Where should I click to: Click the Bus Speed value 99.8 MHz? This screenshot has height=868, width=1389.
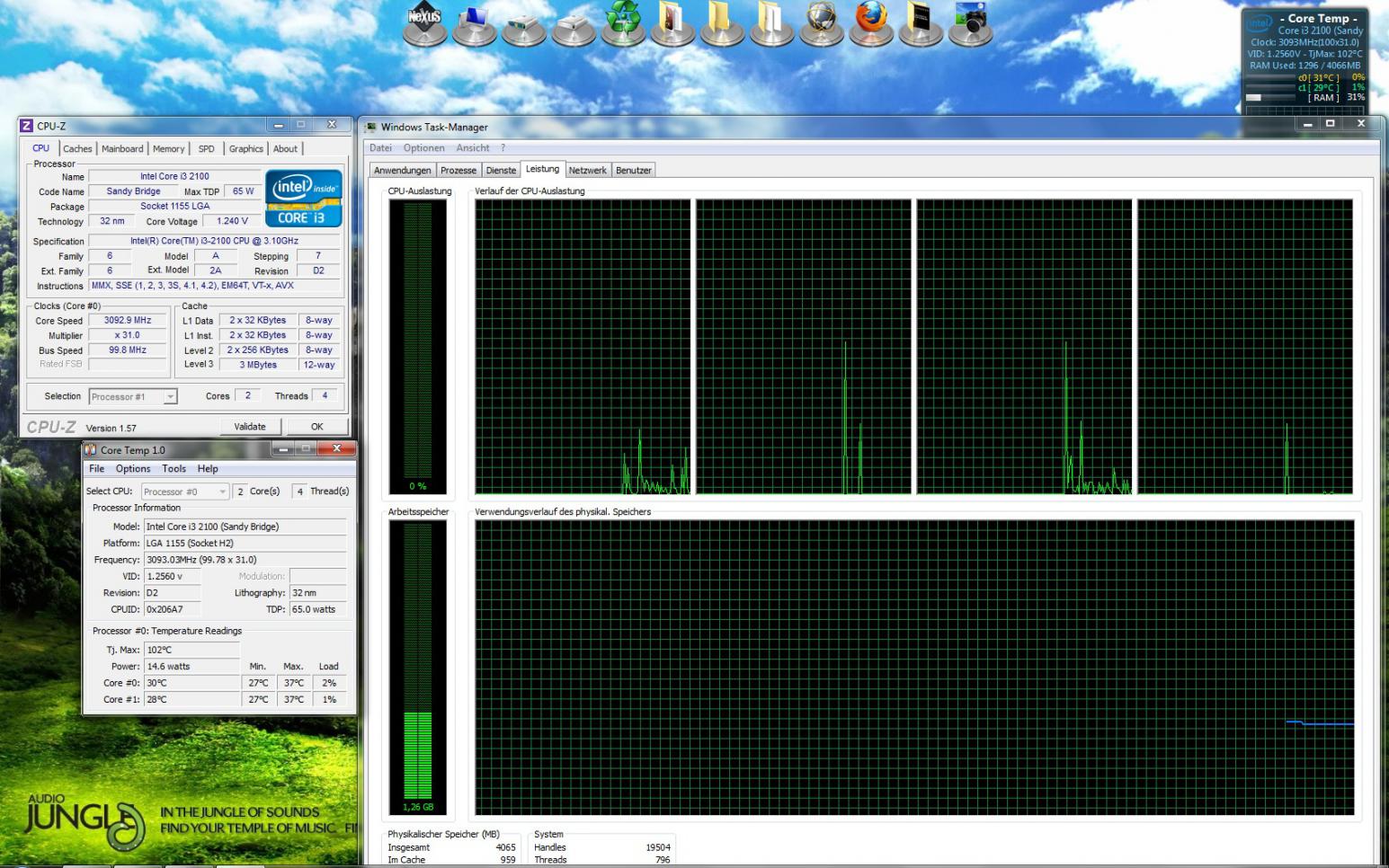[128, 350]
